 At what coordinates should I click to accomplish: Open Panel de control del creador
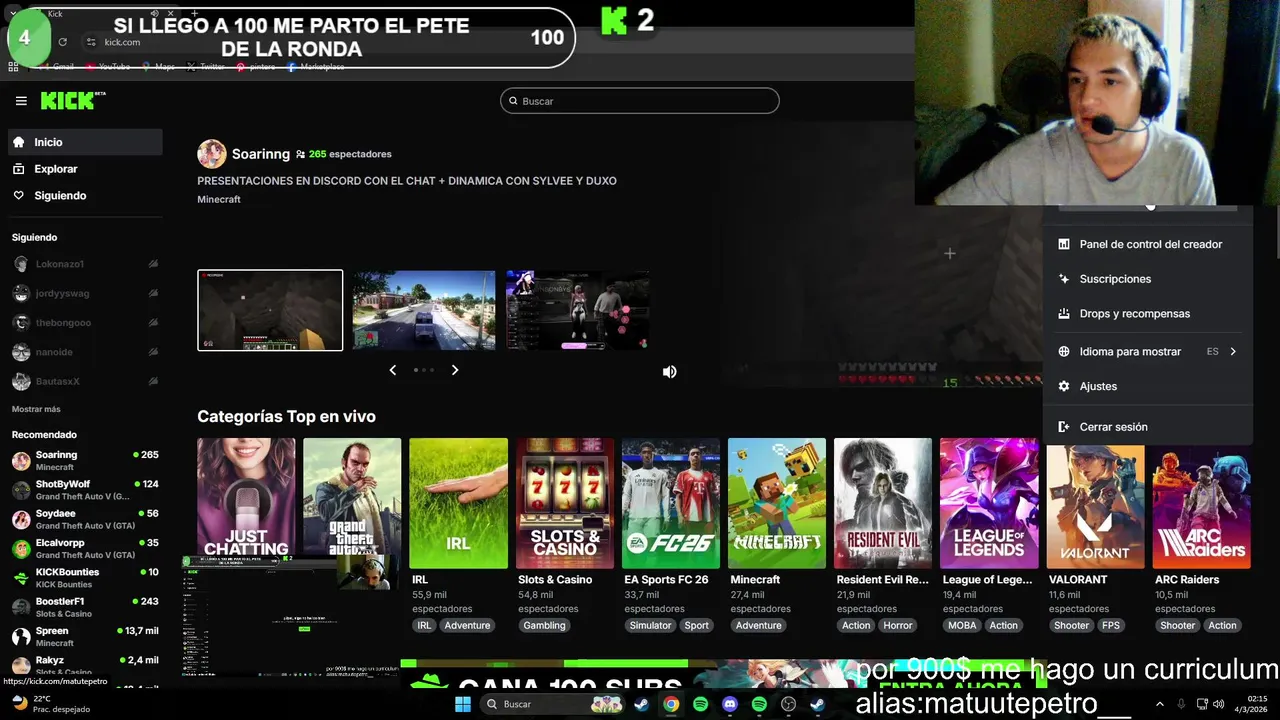tap(1148, 244)
